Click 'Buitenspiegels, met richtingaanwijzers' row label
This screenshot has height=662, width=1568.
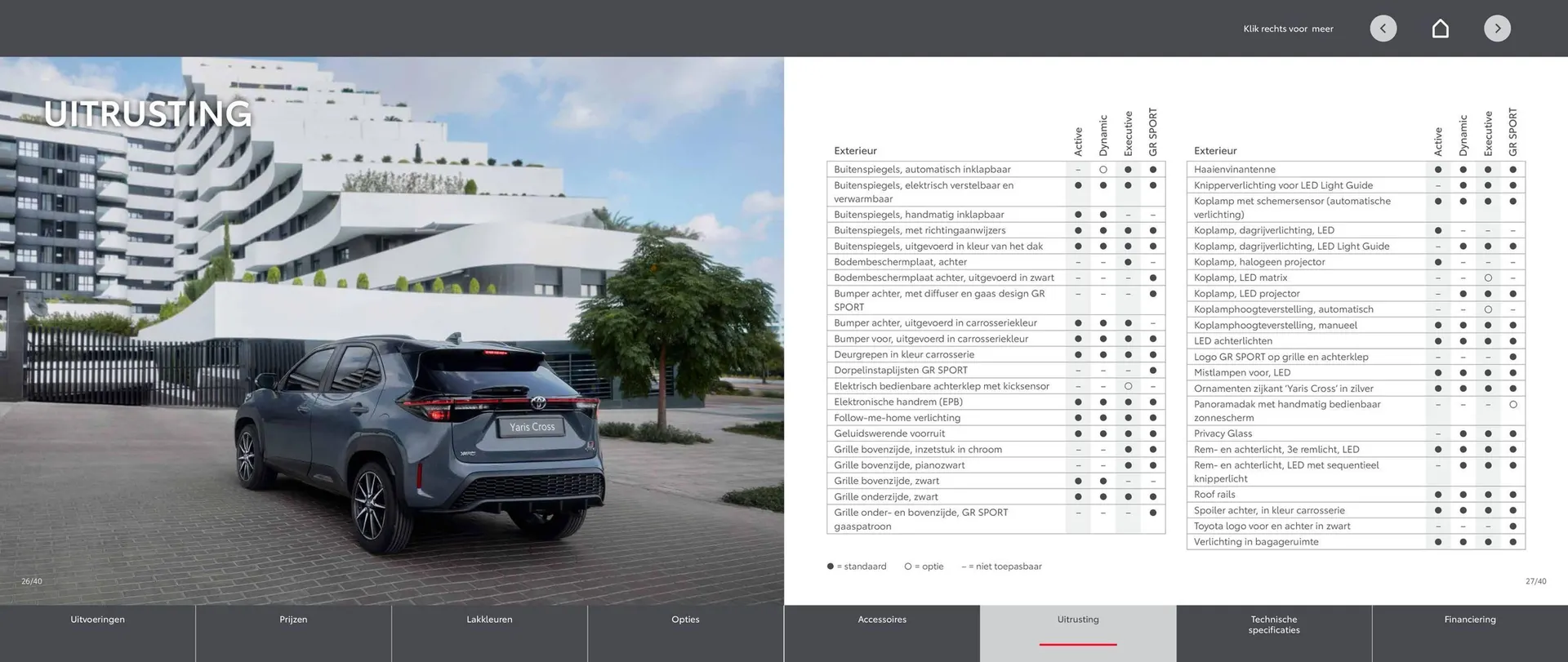coord(920,230)
